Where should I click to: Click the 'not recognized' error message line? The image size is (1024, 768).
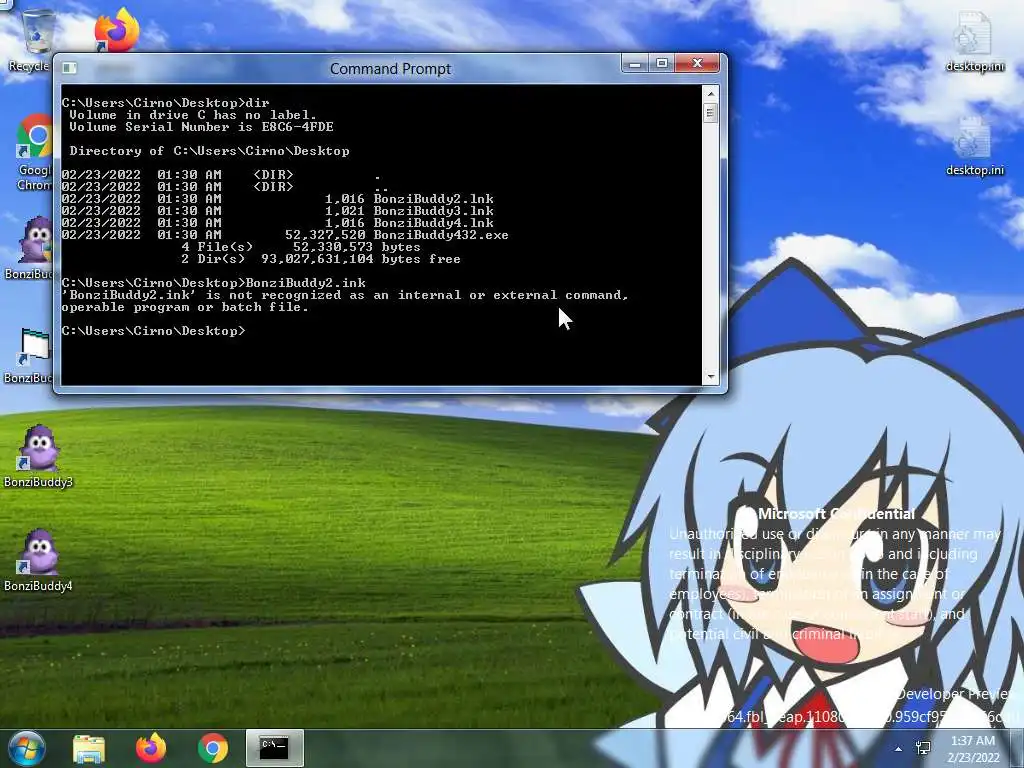click(x=345, y=295)
